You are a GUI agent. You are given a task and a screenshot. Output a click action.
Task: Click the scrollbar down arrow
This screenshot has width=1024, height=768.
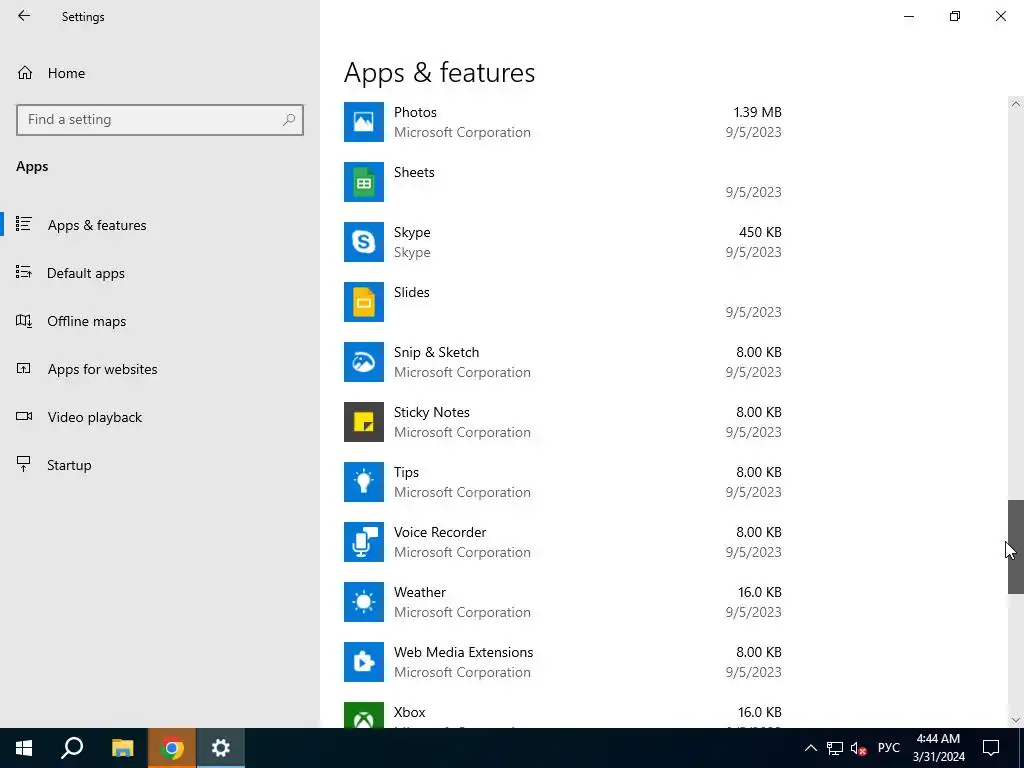coord(1016,720)
